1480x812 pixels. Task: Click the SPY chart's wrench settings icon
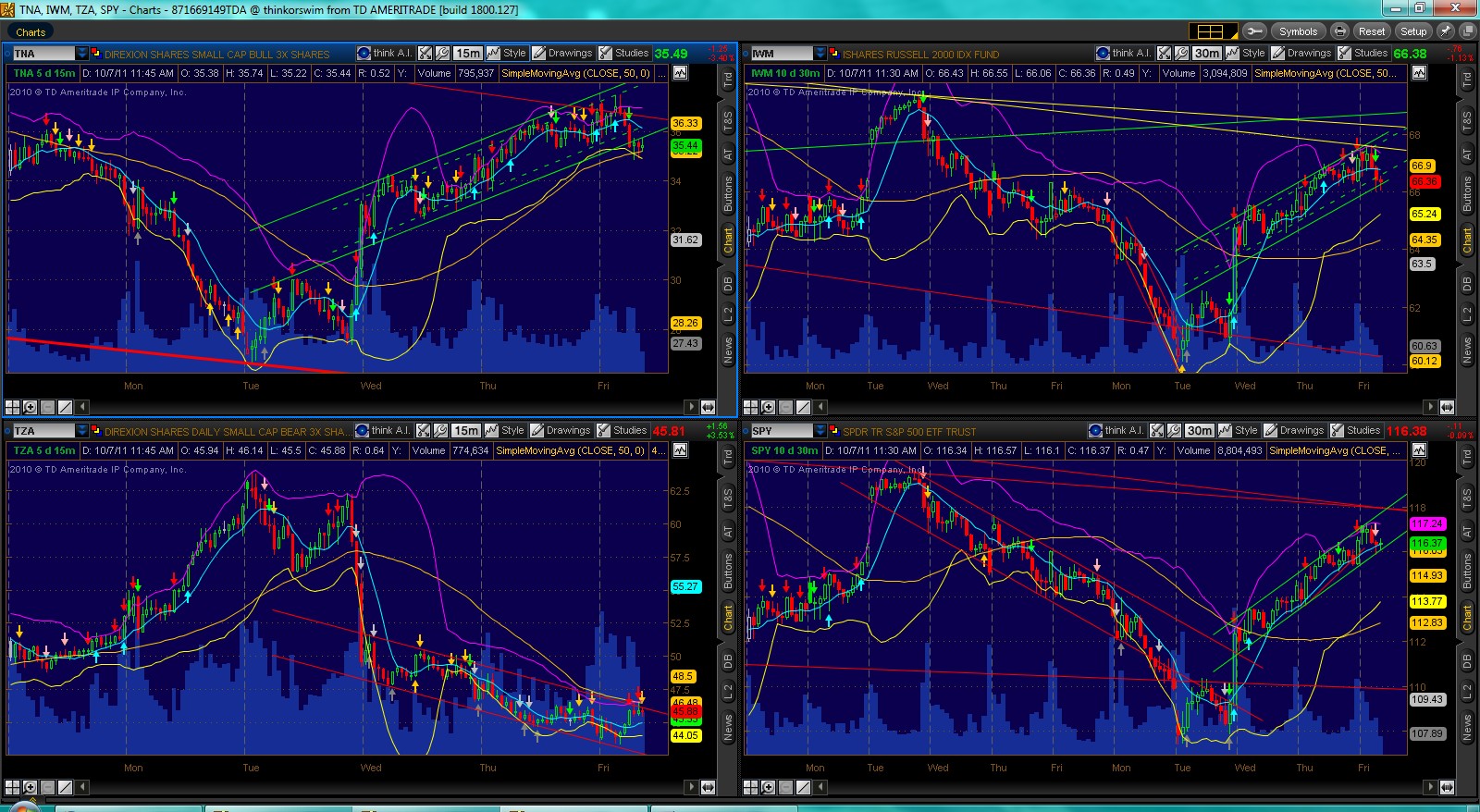click(1174, 431)
